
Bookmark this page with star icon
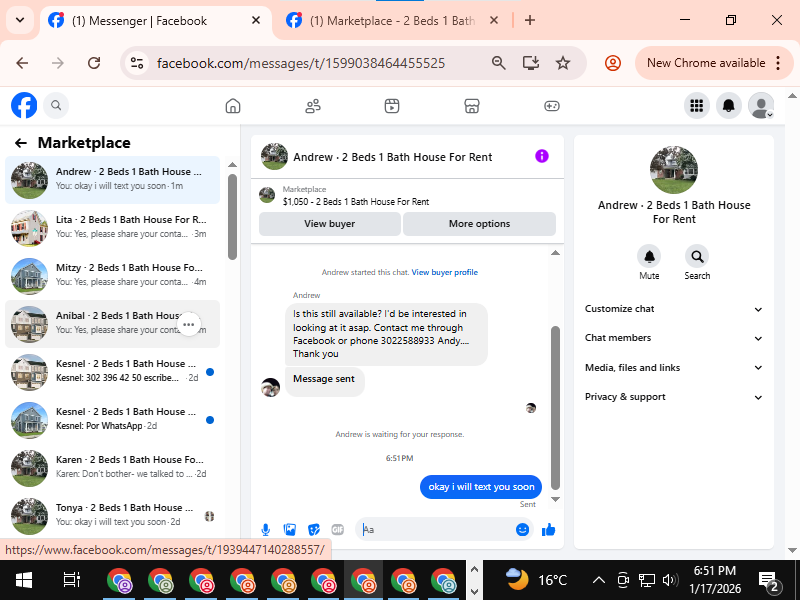pos(563,63)
